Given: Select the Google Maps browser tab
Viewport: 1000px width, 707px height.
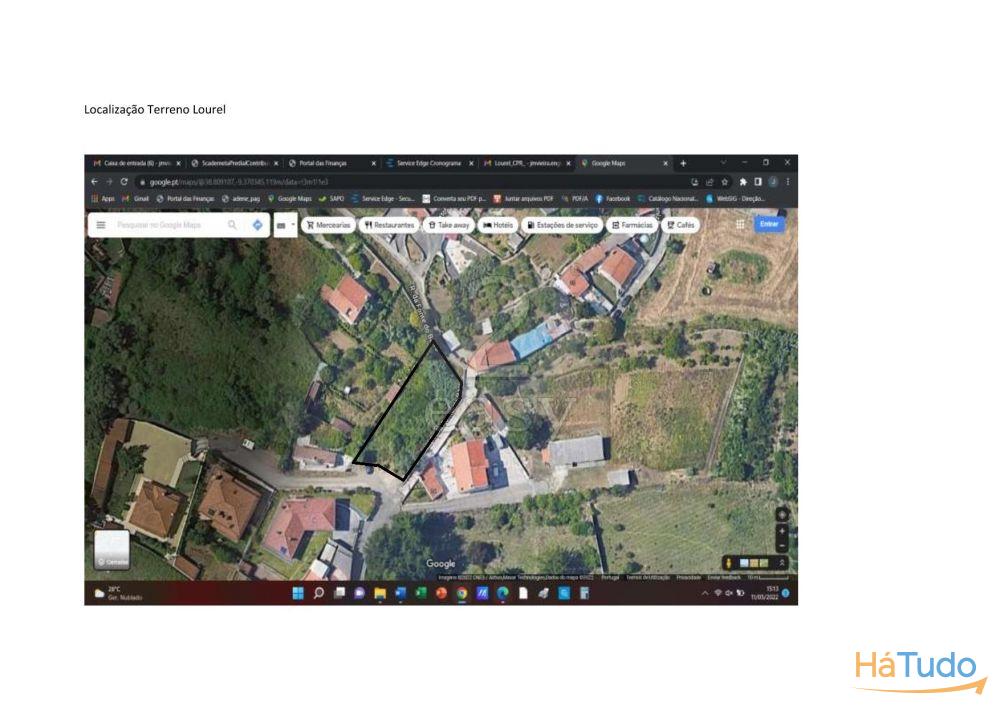Looking at the screenshot, I should click(624, 163).
